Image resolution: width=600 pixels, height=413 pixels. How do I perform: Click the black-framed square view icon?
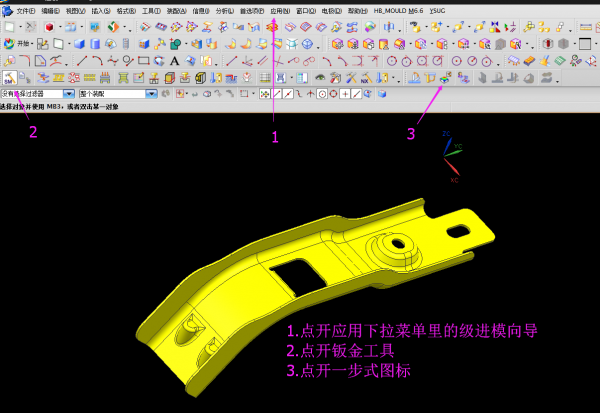click(585, 44)
